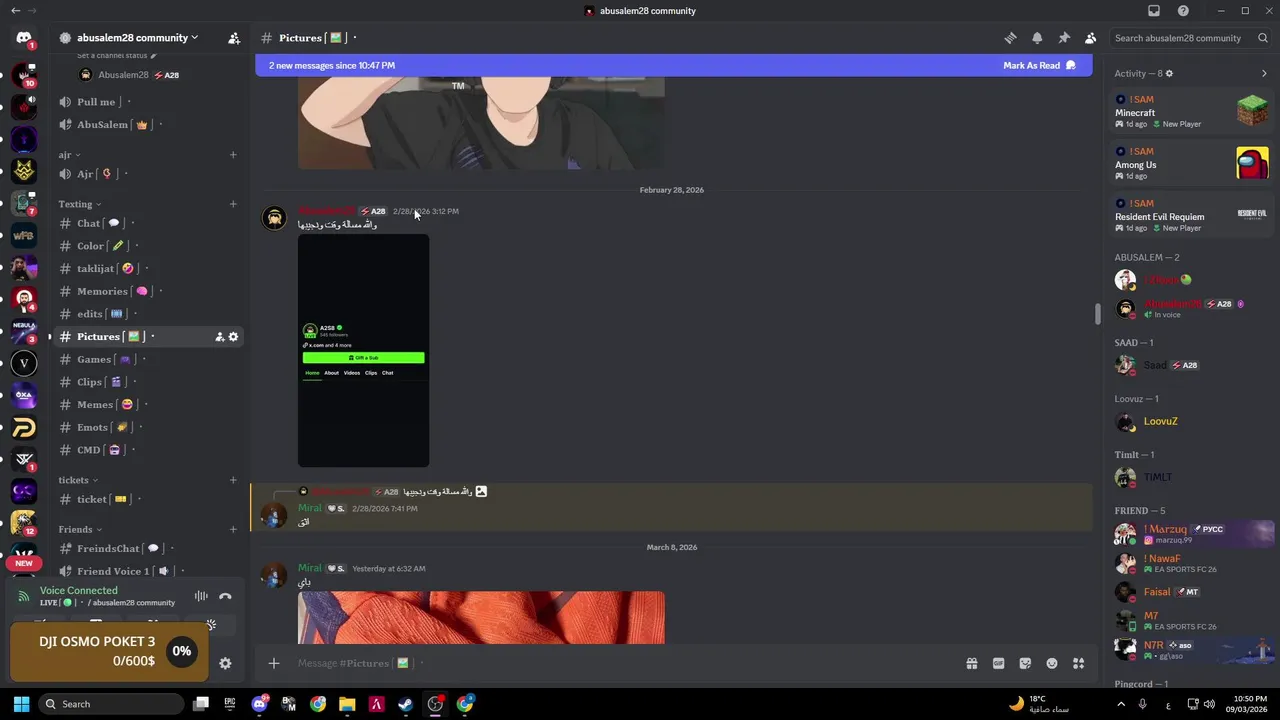Click the DJI OSMO POKET 3 goal progress
This screenshot has width=1280, height=720.
[109, 651]
